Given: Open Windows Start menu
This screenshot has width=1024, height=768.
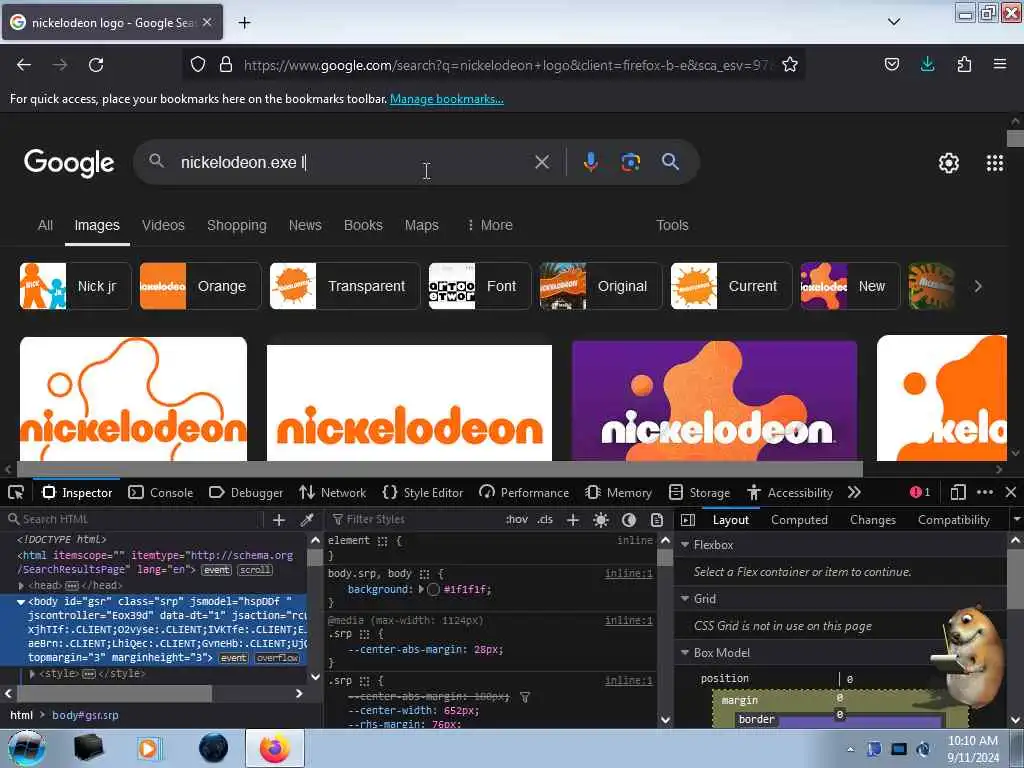Looking at the screenshot, I should point(26,748).
